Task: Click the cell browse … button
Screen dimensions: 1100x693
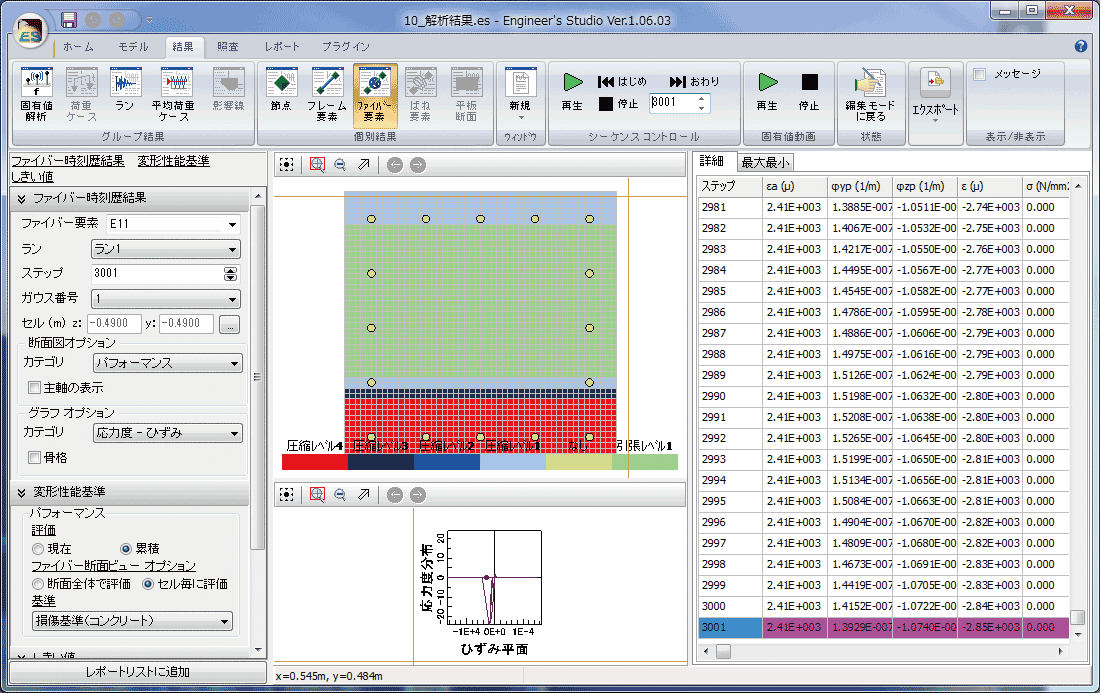Action: [229, 324]
